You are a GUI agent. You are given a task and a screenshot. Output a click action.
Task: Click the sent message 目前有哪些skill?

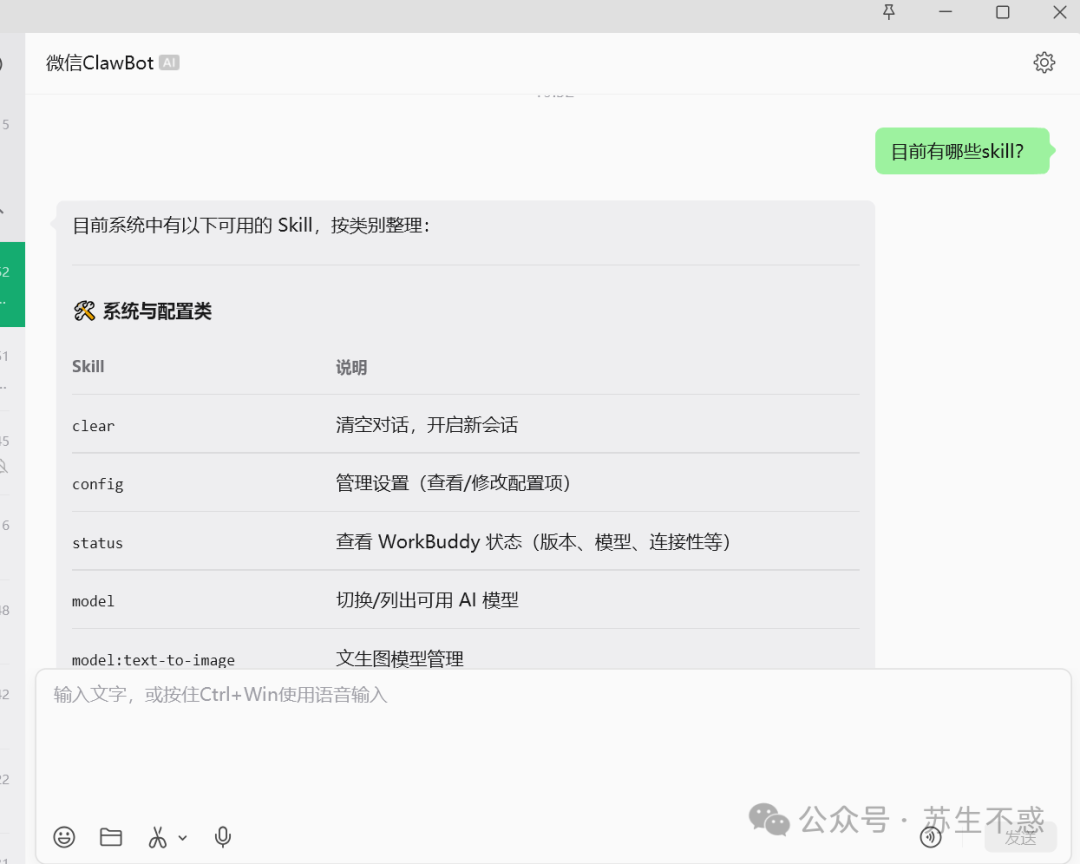point(962,151)
